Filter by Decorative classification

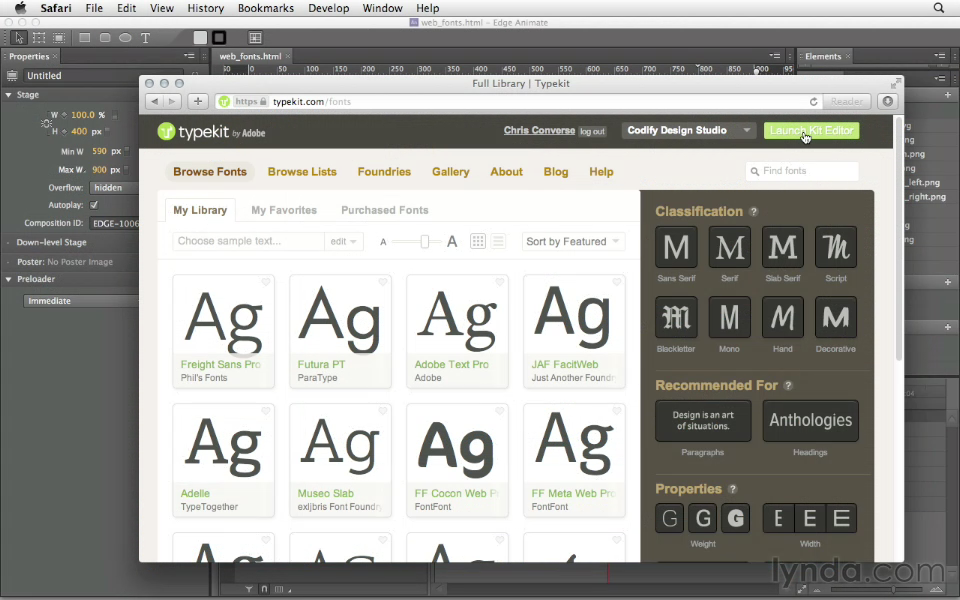836,317
